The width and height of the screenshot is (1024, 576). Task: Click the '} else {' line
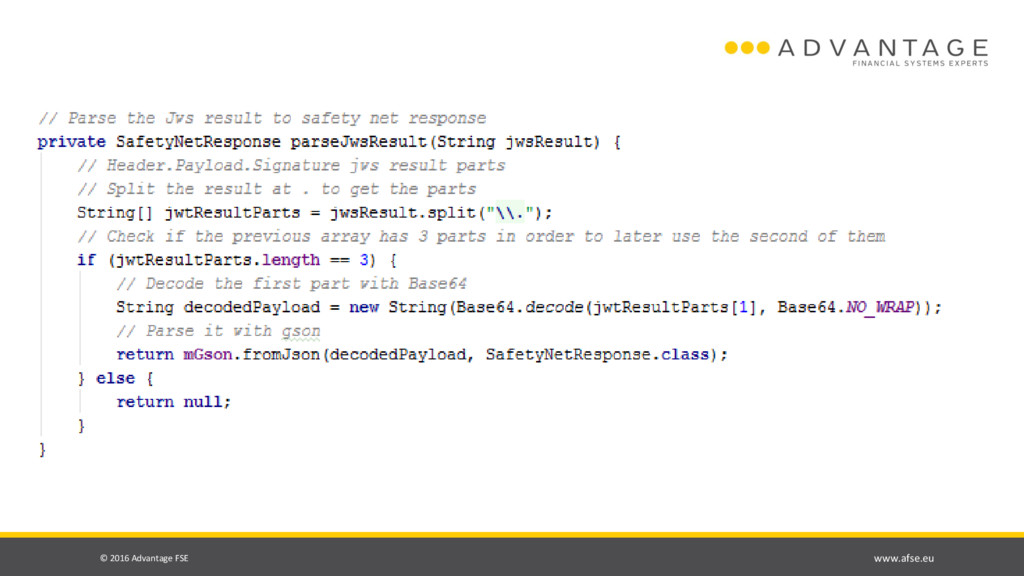tap(116, 379)
